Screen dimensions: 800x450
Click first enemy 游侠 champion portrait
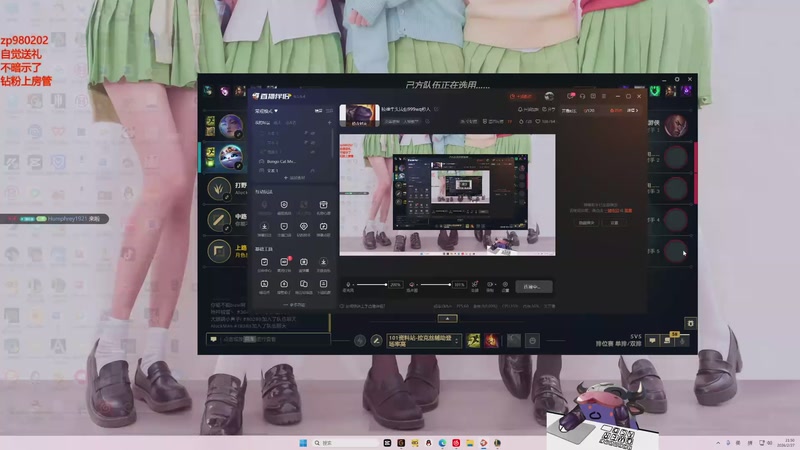(675, 126)
